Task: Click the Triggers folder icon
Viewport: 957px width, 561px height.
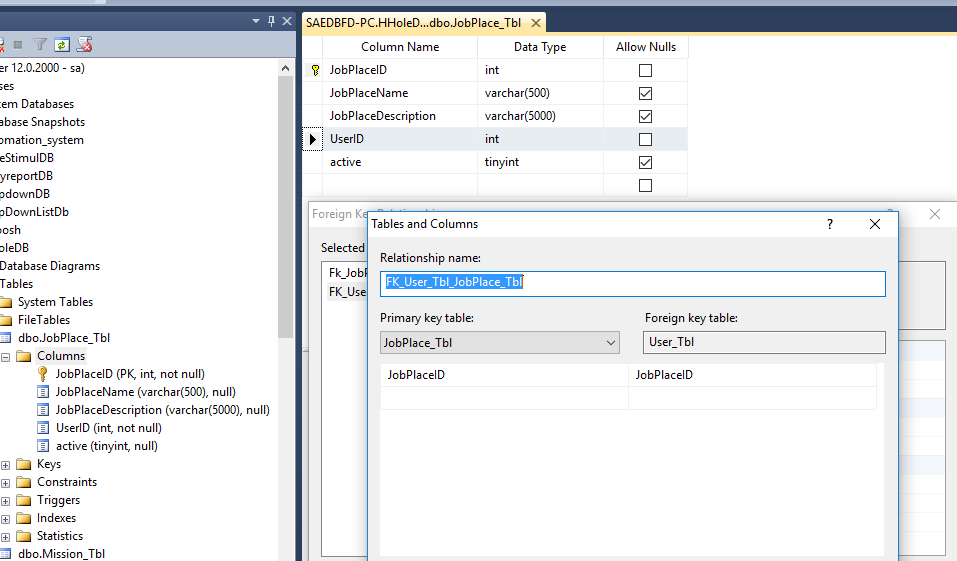Action: click(24, 501)
